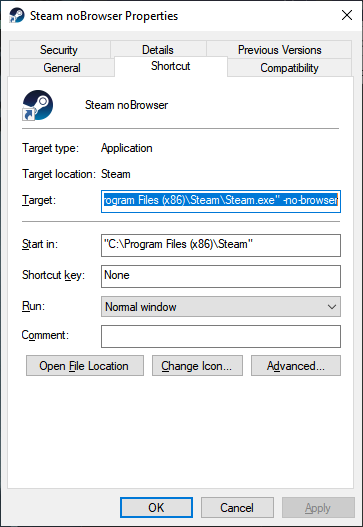This screenshot has width=363, height=527.
Task: Switch to the General tab
Action: (x=62, y=68)
